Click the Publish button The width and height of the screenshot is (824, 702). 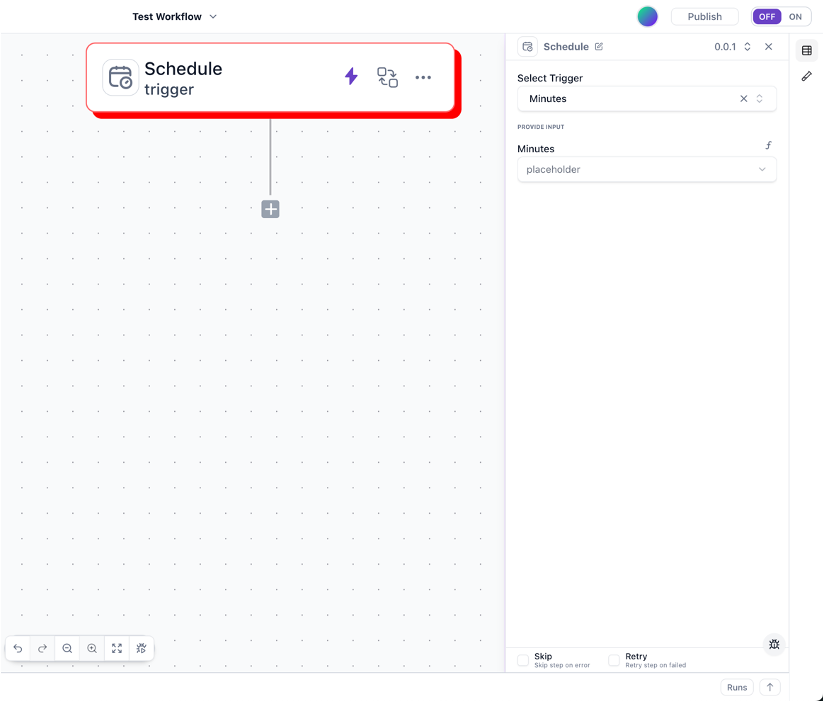coord(705,17)
